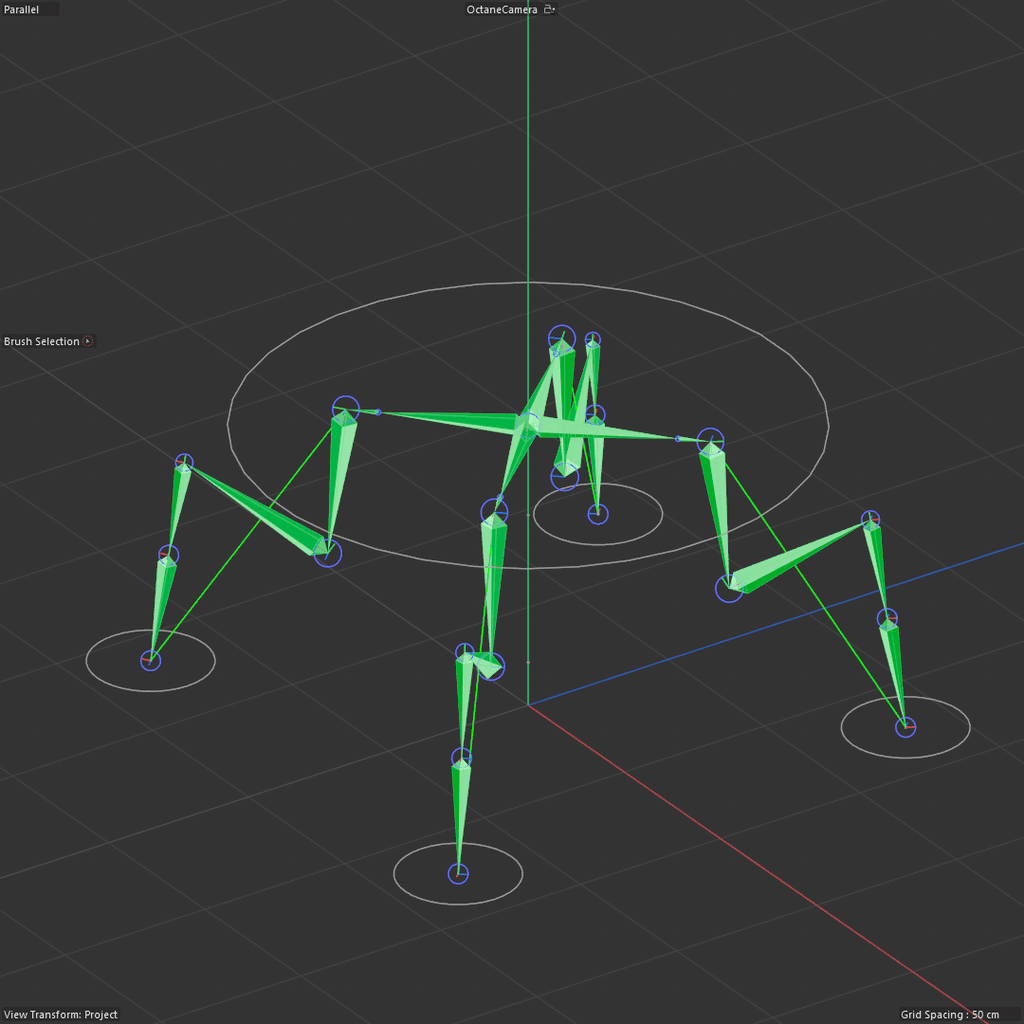Click the Grid Spacing : 50 cm readout
This screenshot has width=1024, height=1024.
[x=950, y=1014]
